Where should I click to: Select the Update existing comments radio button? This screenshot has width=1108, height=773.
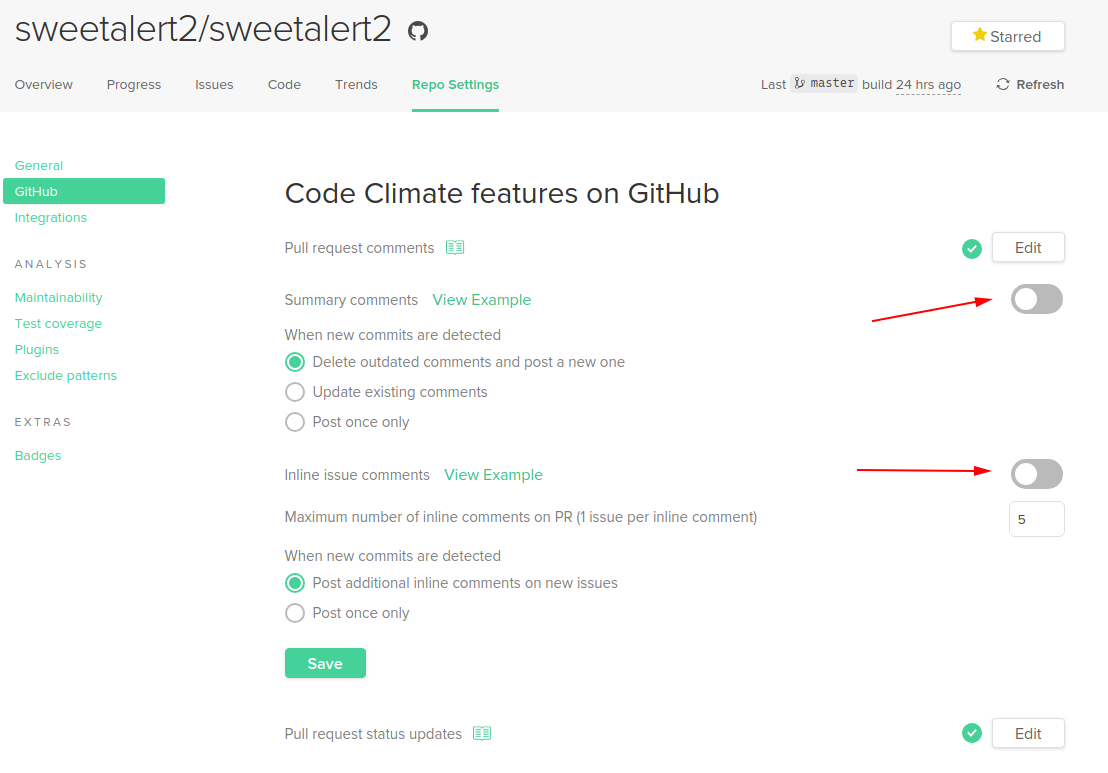(295, 392)
